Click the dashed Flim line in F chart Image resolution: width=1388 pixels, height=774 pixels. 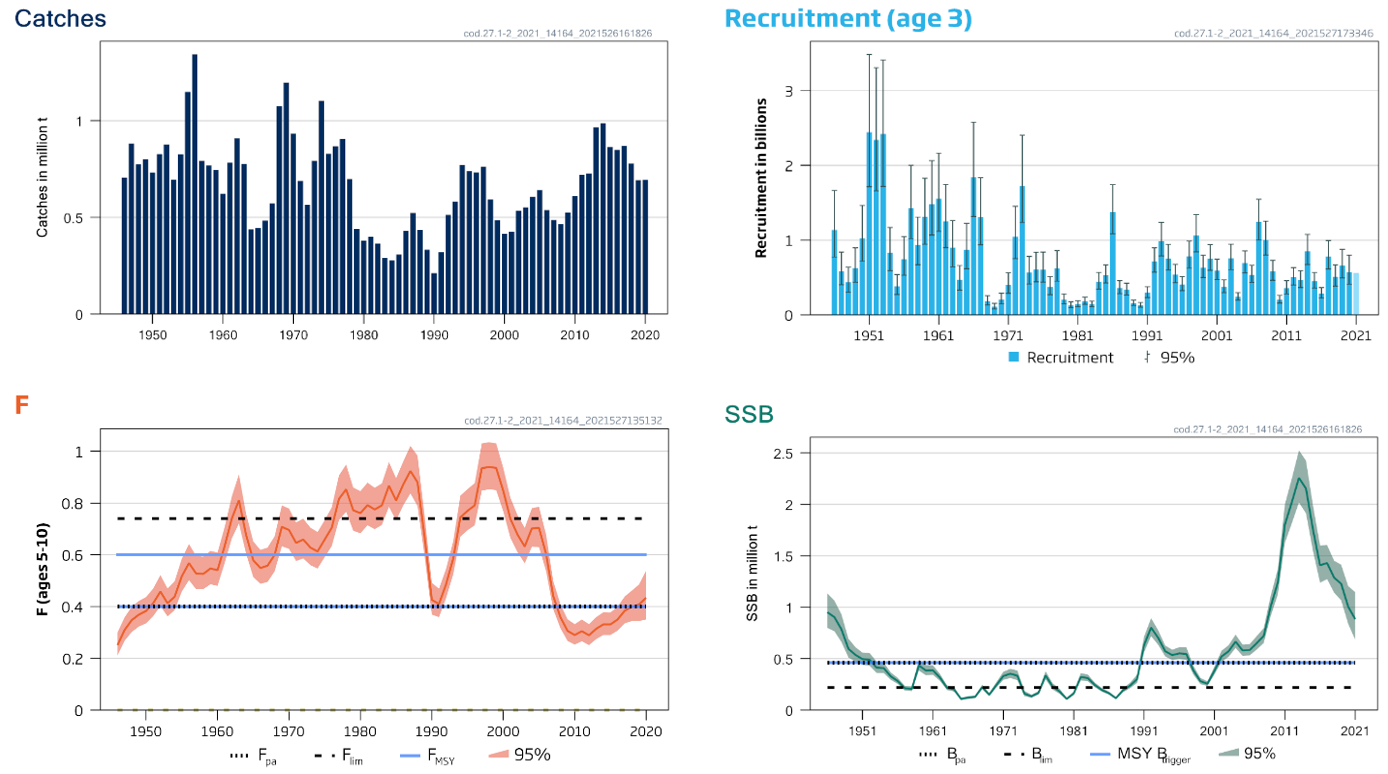coord(380,518)
